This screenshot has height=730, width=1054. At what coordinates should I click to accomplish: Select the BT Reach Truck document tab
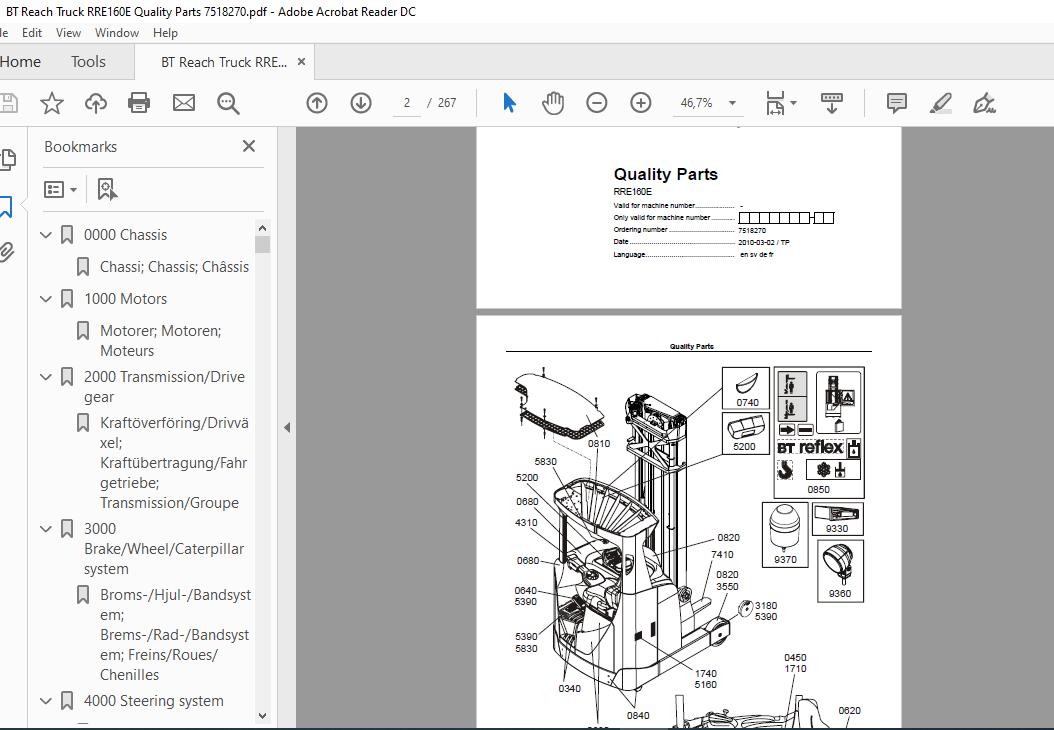click(x=223, y=62)
